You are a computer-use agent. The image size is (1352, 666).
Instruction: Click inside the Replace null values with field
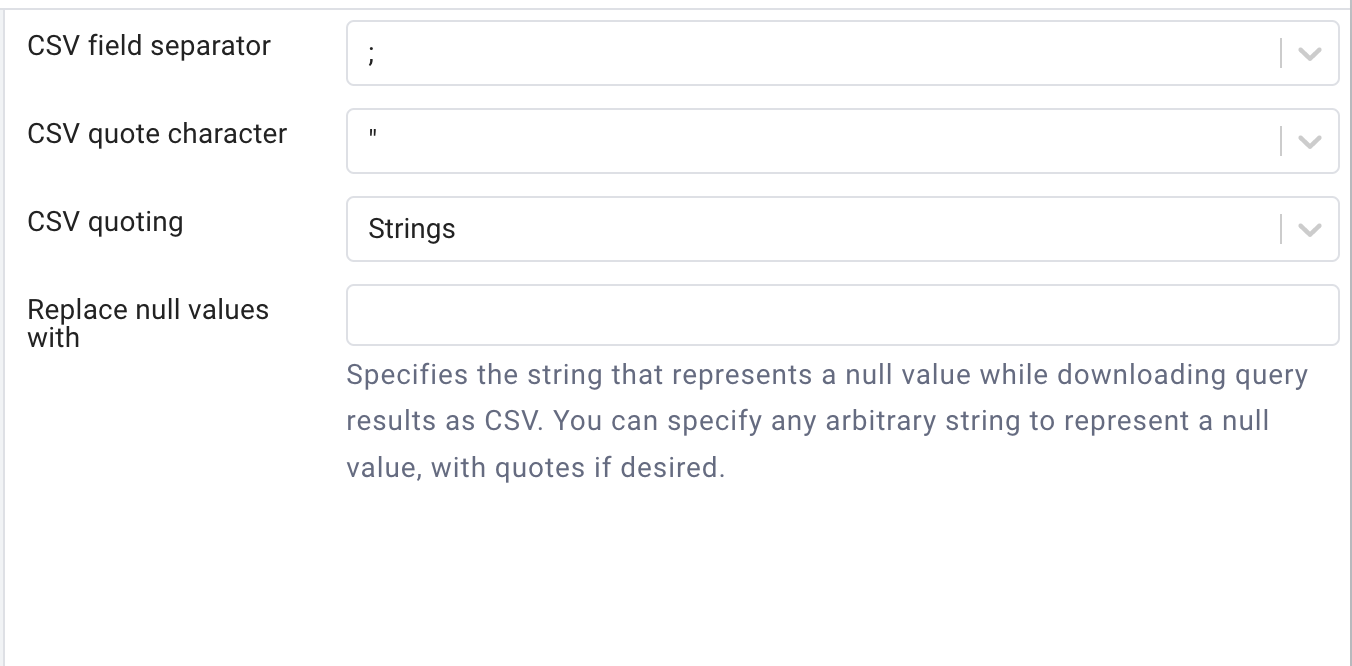click(800, 314)
